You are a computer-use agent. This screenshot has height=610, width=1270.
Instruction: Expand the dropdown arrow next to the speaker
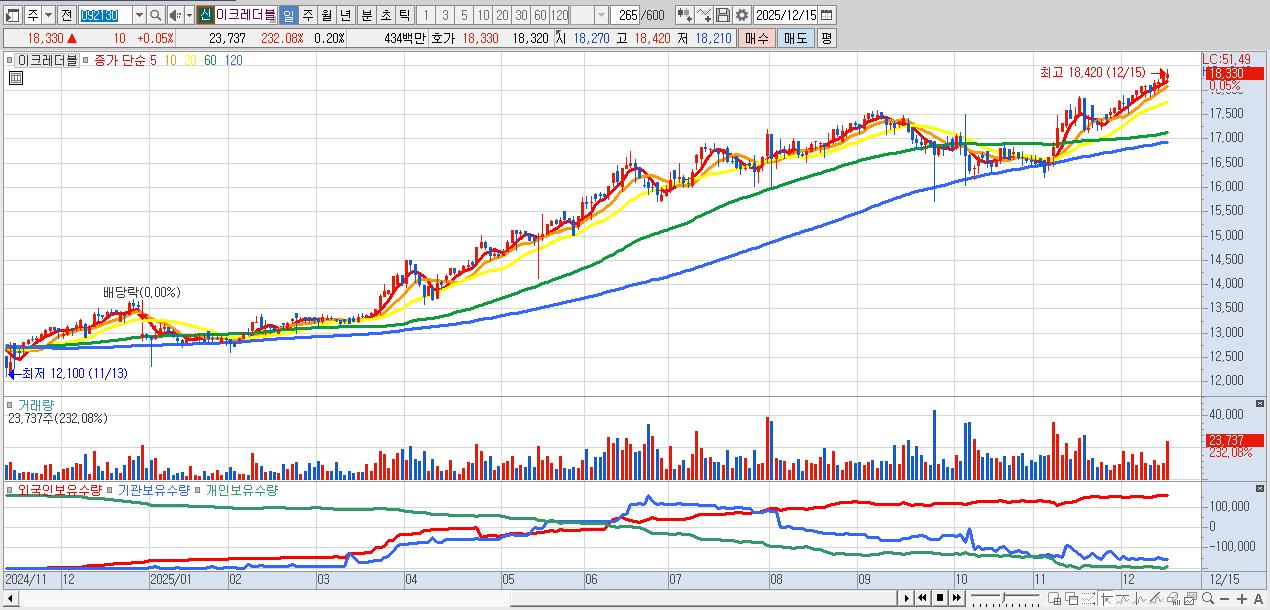coord(189,15)
